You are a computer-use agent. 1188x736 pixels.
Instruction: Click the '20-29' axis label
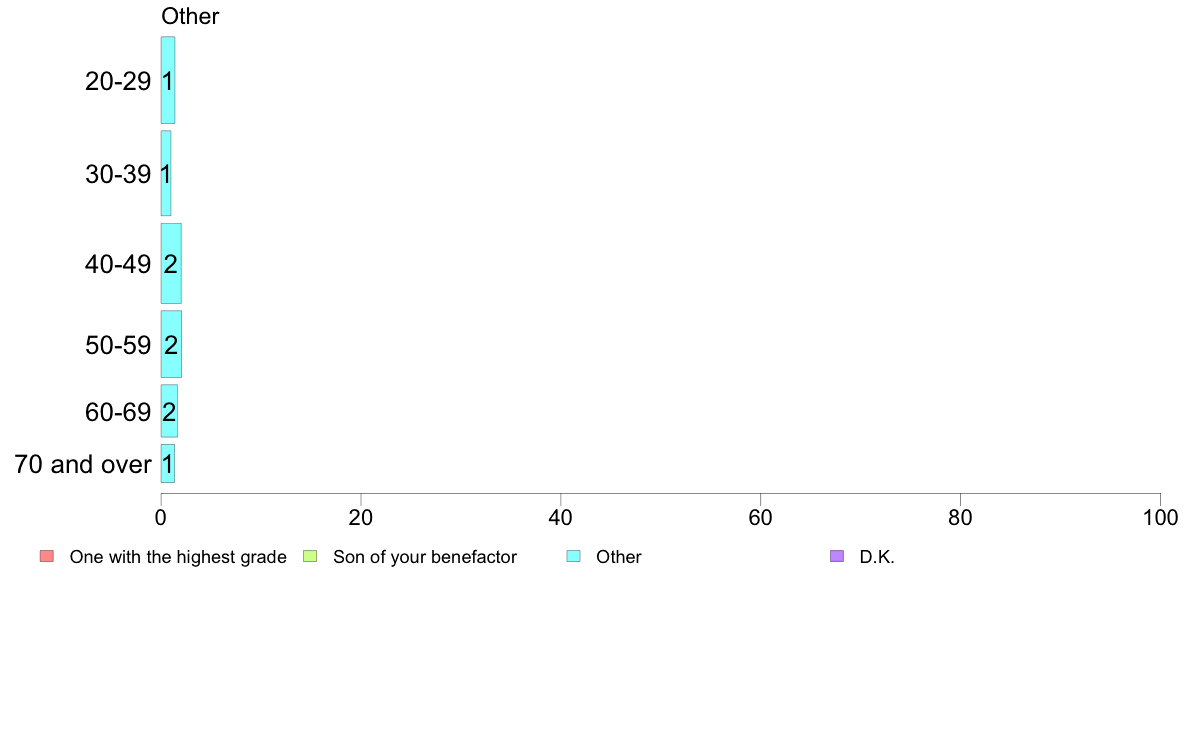click(118, 81)
